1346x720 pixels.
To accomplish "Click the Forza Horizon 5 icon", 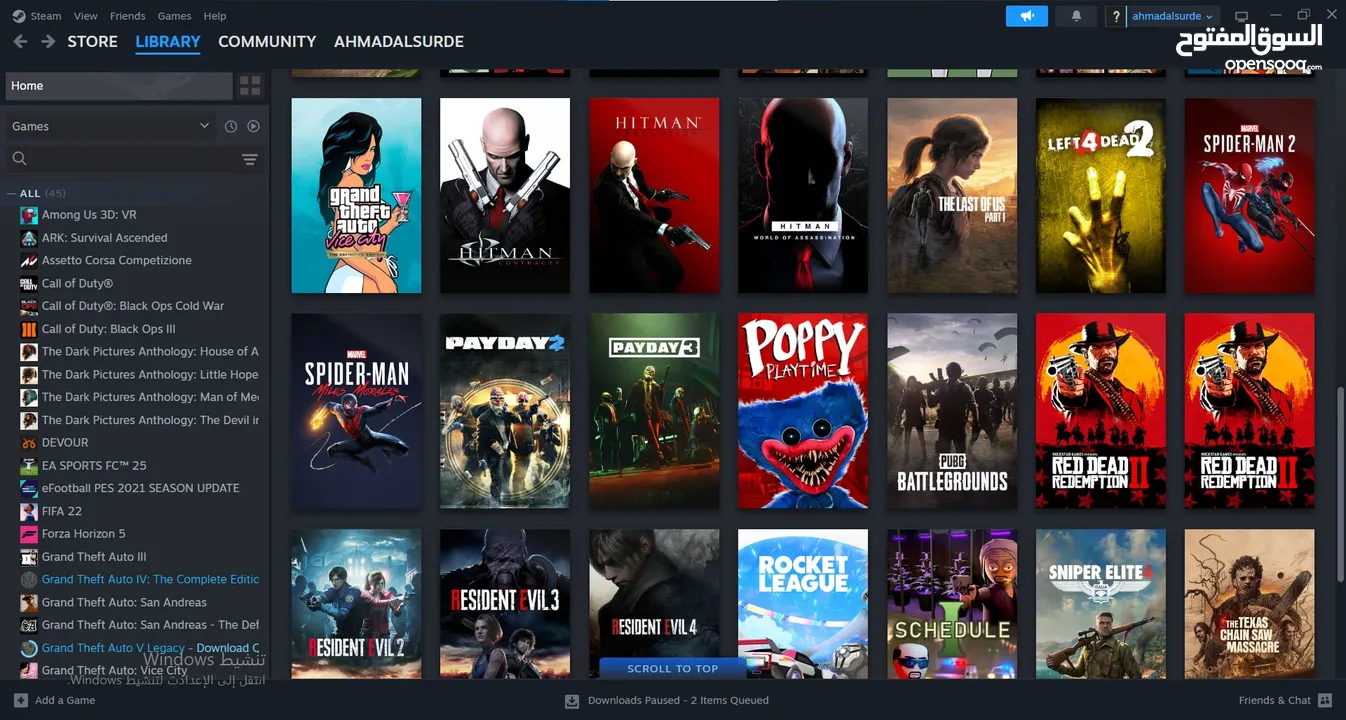I will [29, 534].
